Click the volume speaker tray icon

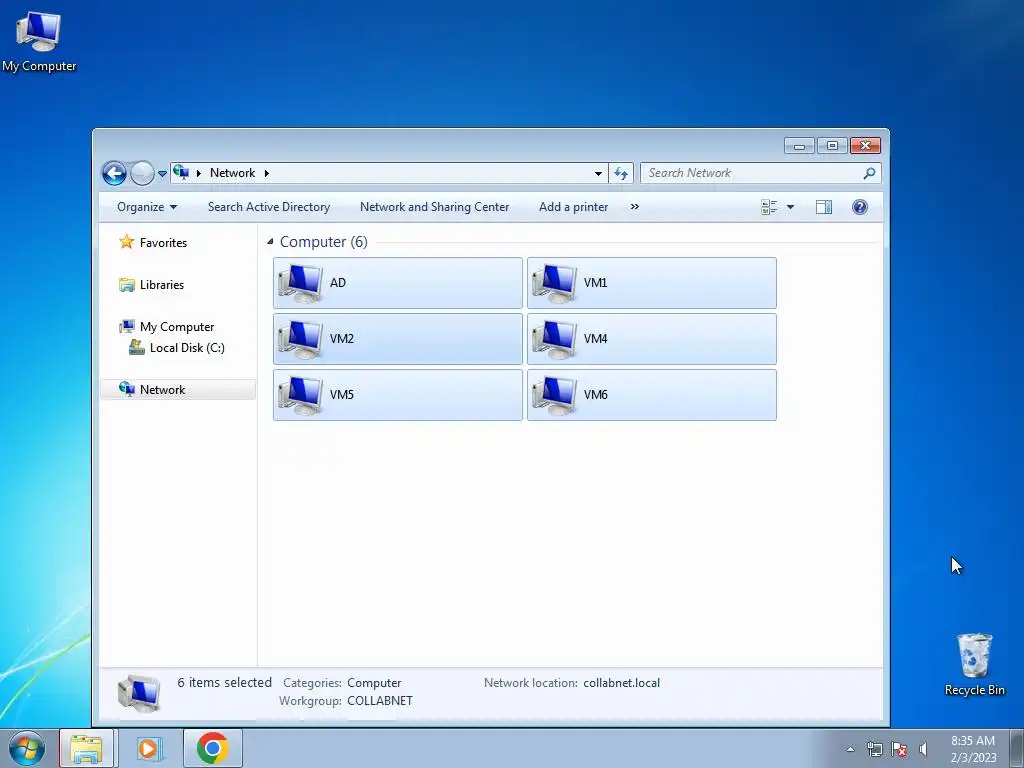(x=923, y=749)
